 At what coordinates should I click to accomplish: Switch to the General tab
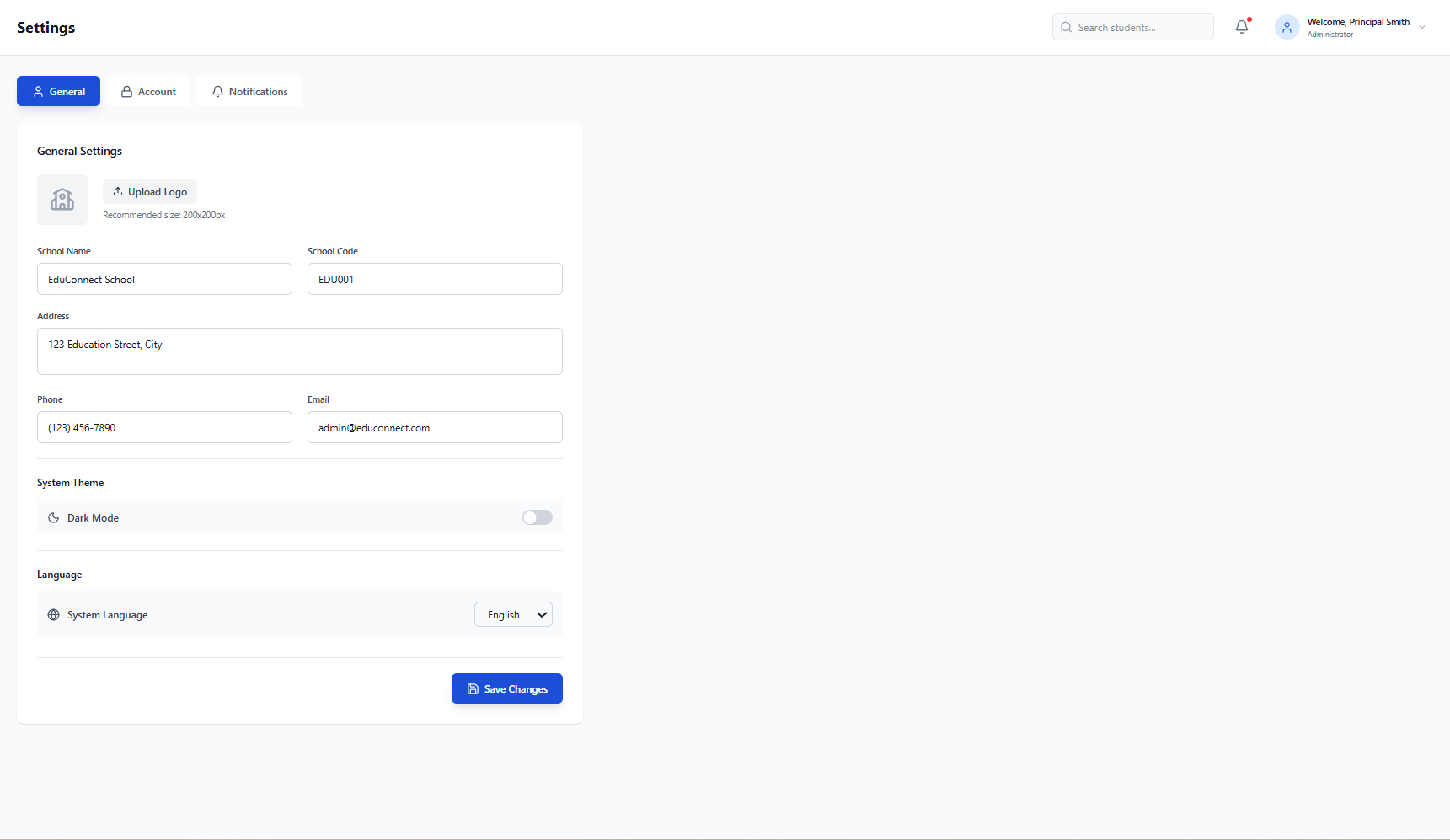(x=58, y=91)
